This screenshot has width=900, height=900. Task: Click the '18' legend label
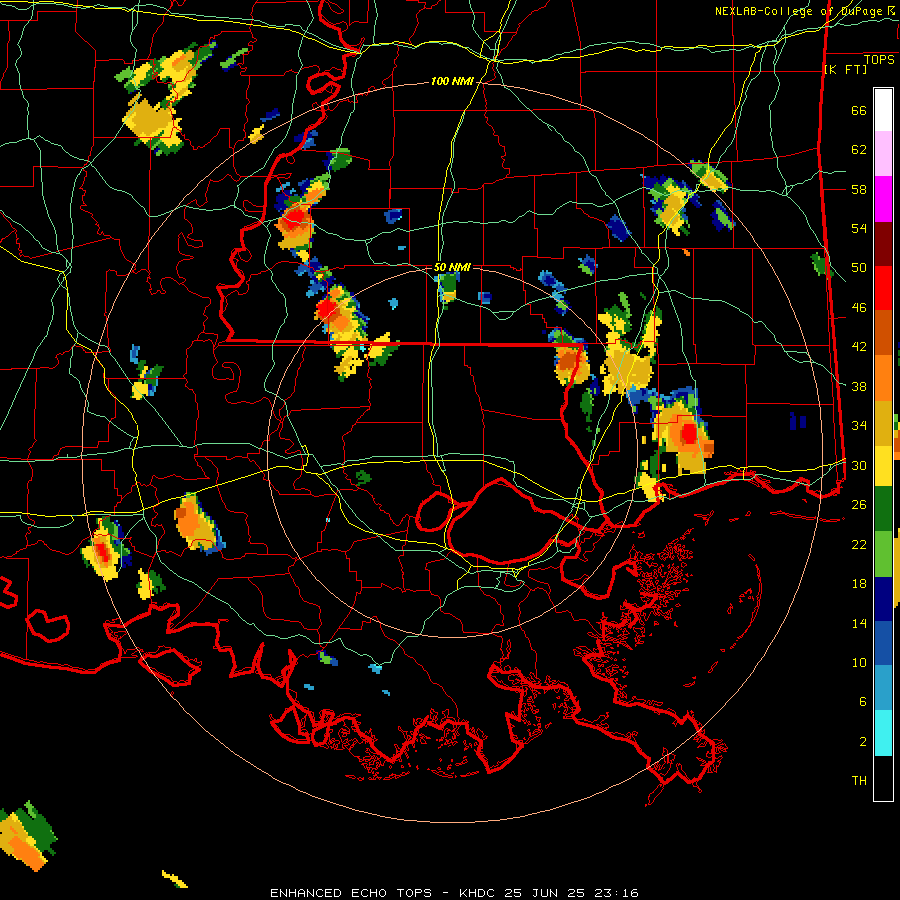tap(859, 584)
